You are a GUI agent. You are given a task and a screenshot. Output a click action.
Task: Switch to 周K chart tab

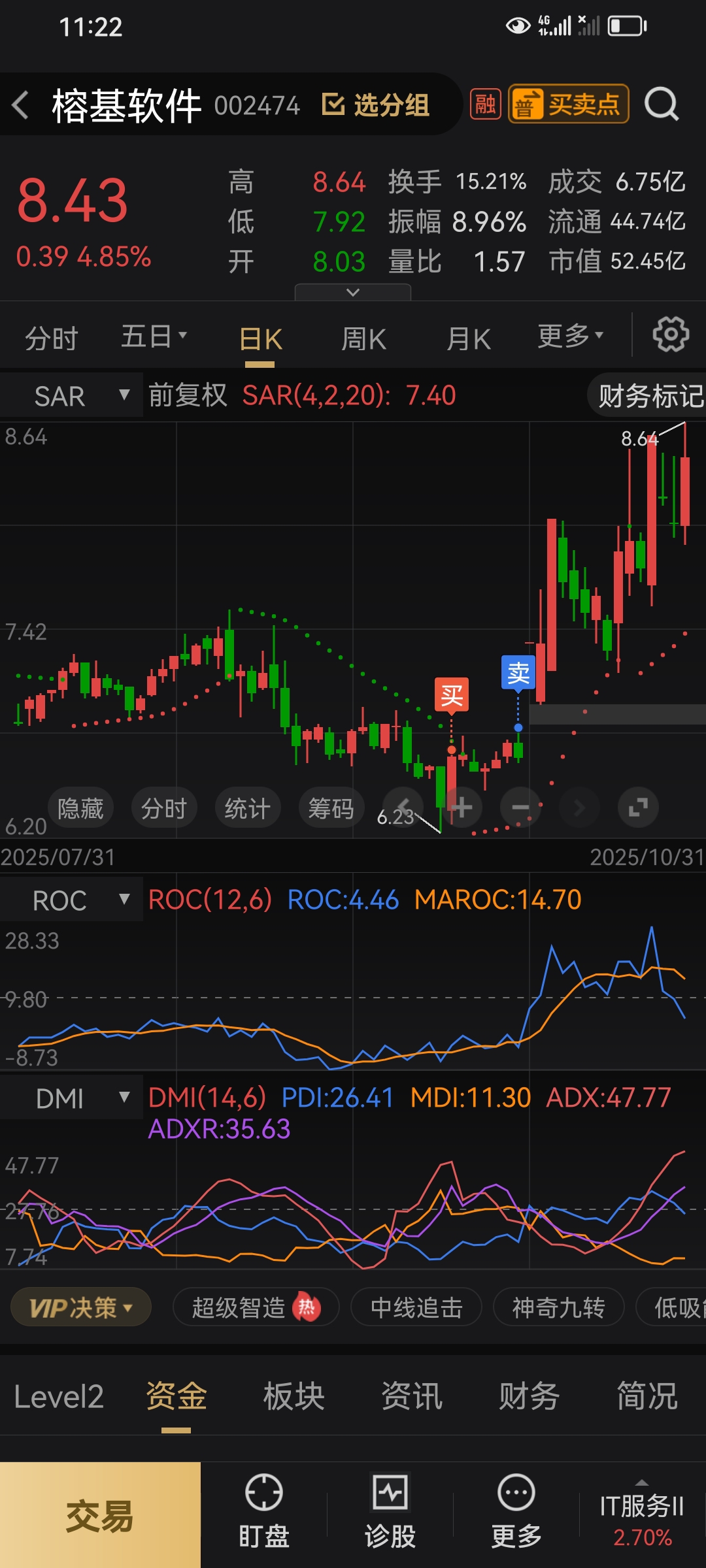click(364, 339)
